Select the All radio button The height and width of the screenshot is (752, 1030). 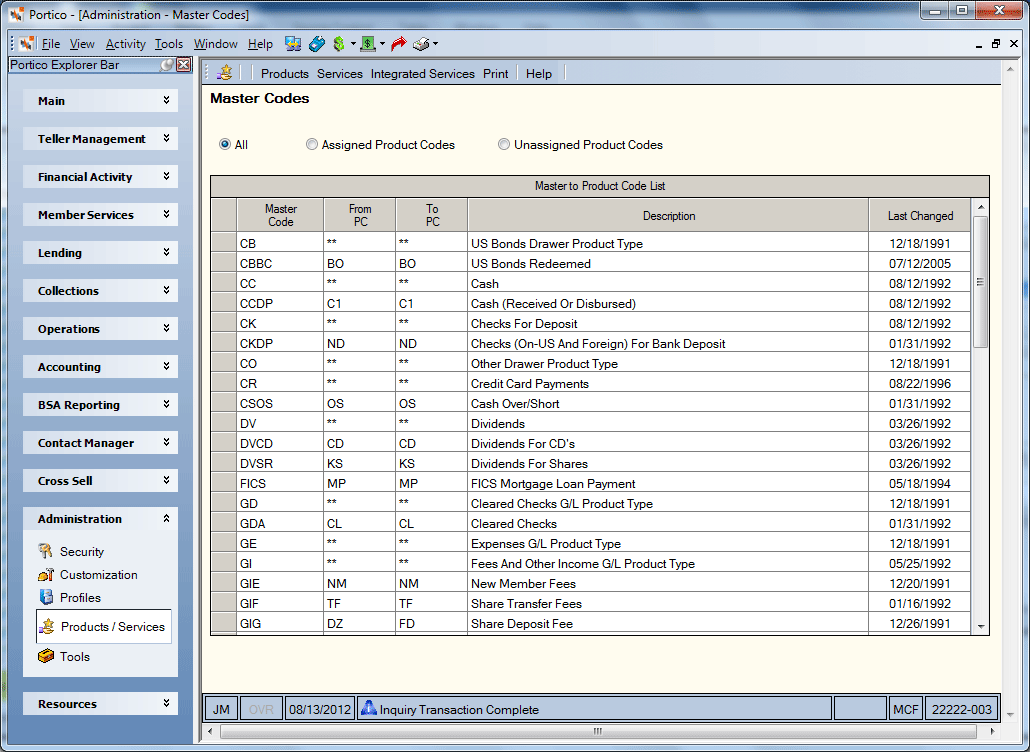tap(225, 144)
